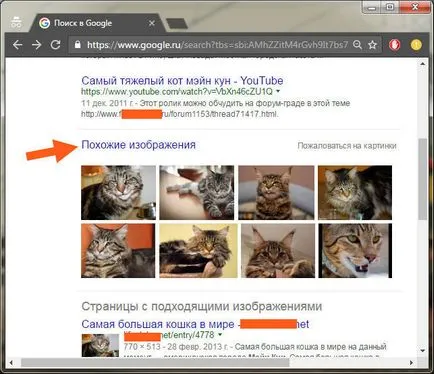Open the Похожие изображения heading link
This screenshot has width=434, height=374.
[x=138, y=145]
